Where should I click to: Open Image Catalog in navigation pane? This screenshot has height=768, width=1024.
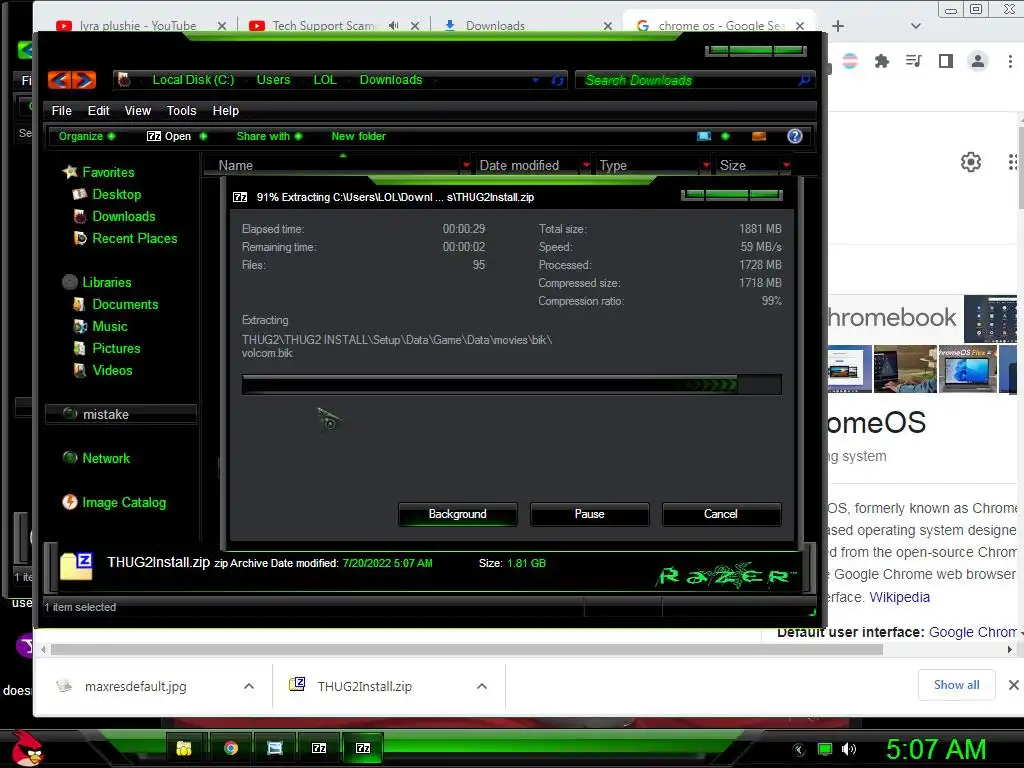click(x=123, y=502)
